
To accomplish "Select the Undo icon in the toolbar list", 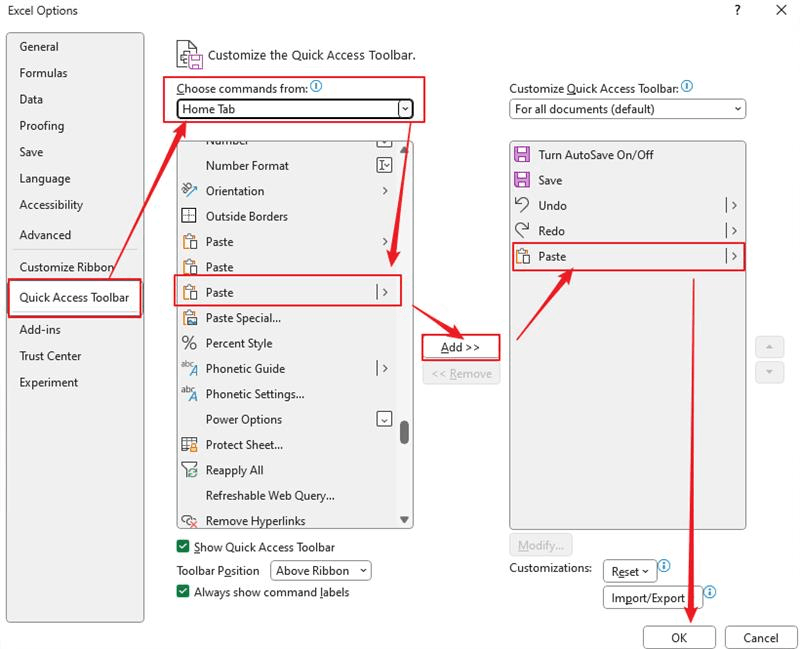I will pyautogui.click(x=522, y=205).
